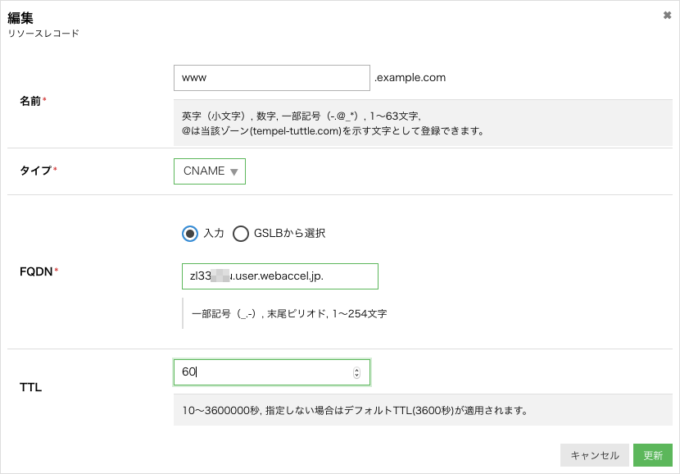Click the 編集 dialog title
The width and height of the screenshot is (680, 474).
[x=22, y=15]
